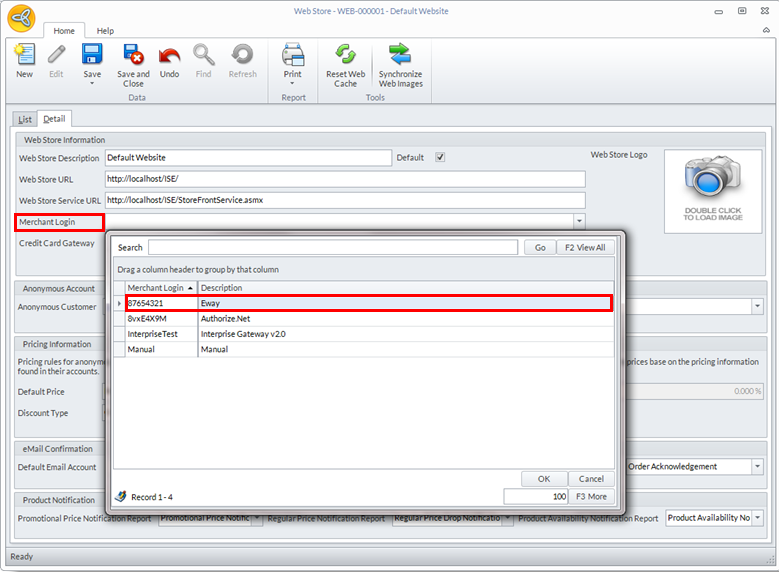The image size is (779, 572).
Task: Toggle the Default website checkbox
Action: pyautogui.click(x=440, y=158)
